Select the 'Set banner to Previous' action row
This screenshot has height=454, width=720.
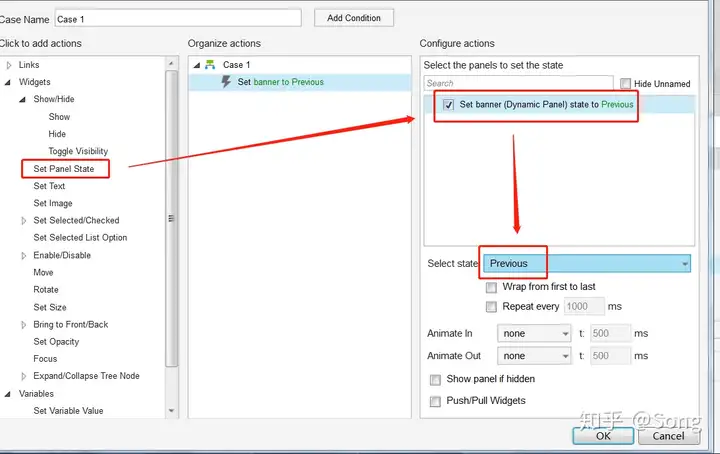coord(300,82)
